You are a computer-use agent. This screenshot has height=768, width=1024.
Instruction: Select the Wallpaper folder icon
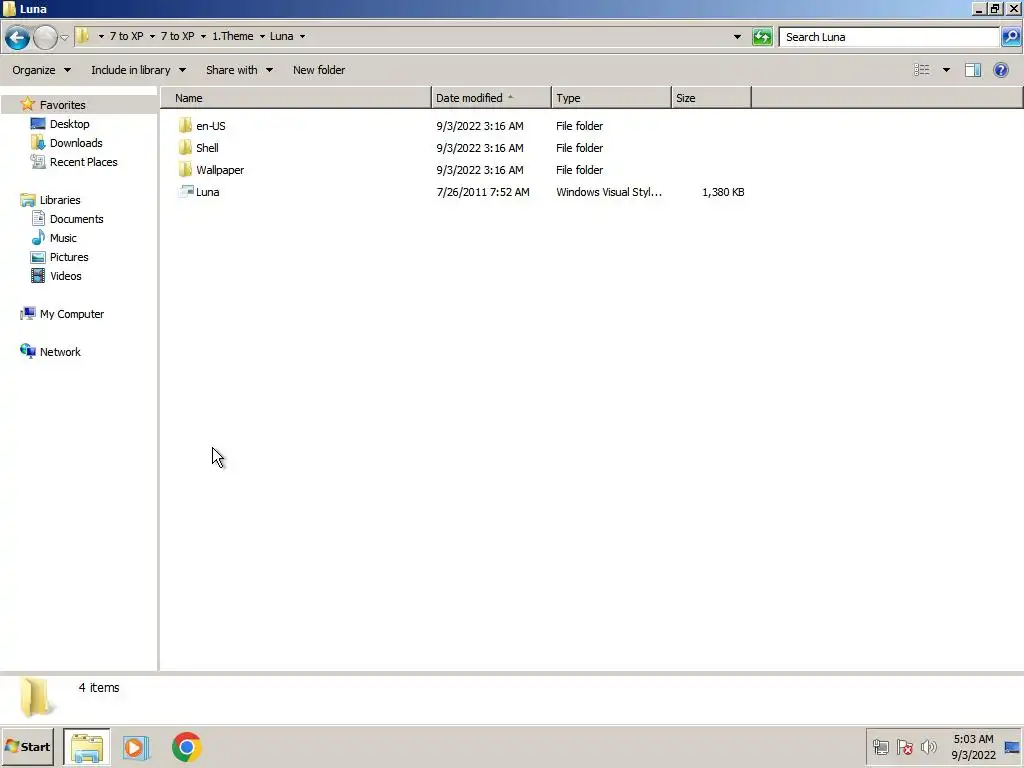point(185,170)
